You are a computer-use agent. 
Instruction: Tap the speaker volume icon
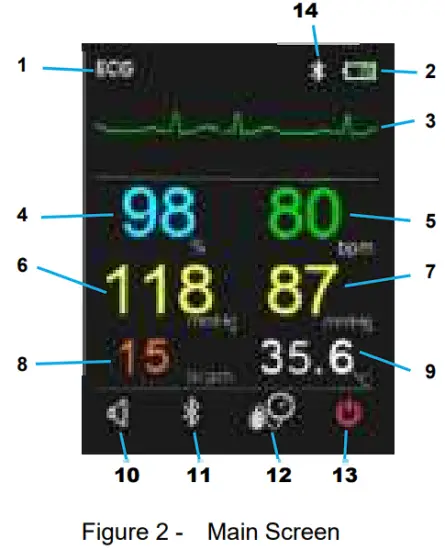point(119,413)
